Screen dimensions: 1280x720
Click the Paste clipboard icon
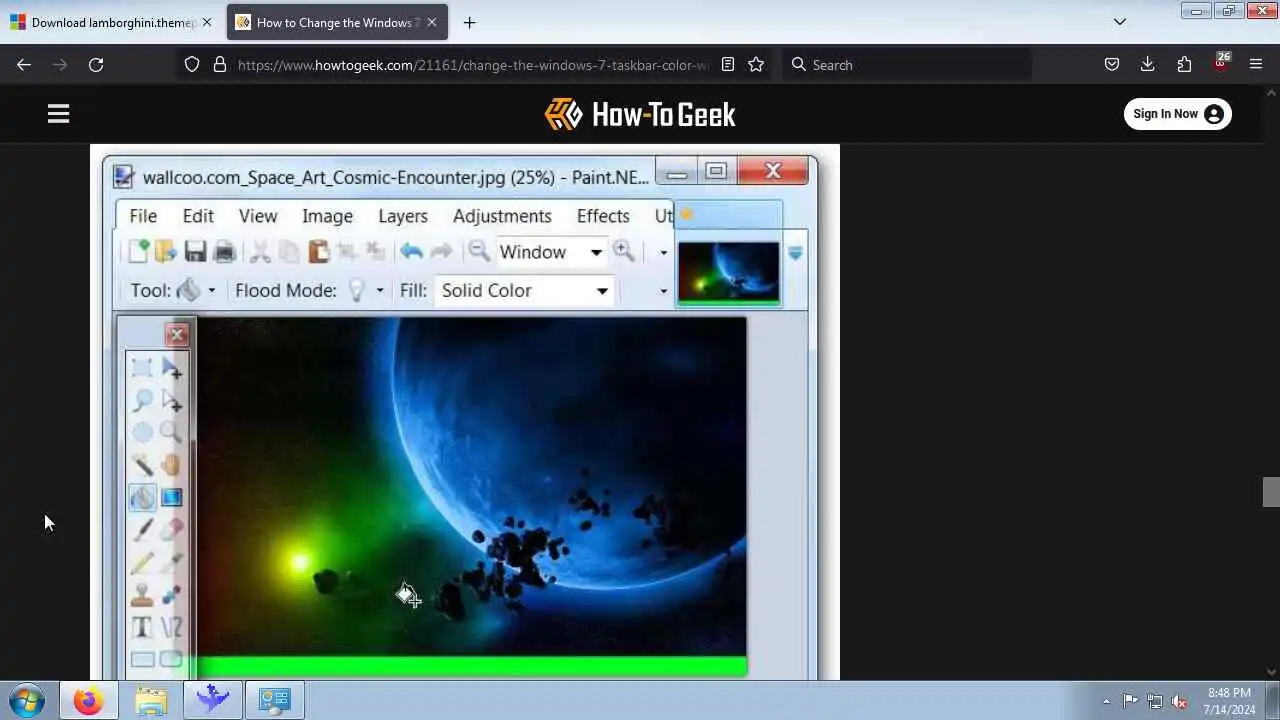(x=318, y=252)
